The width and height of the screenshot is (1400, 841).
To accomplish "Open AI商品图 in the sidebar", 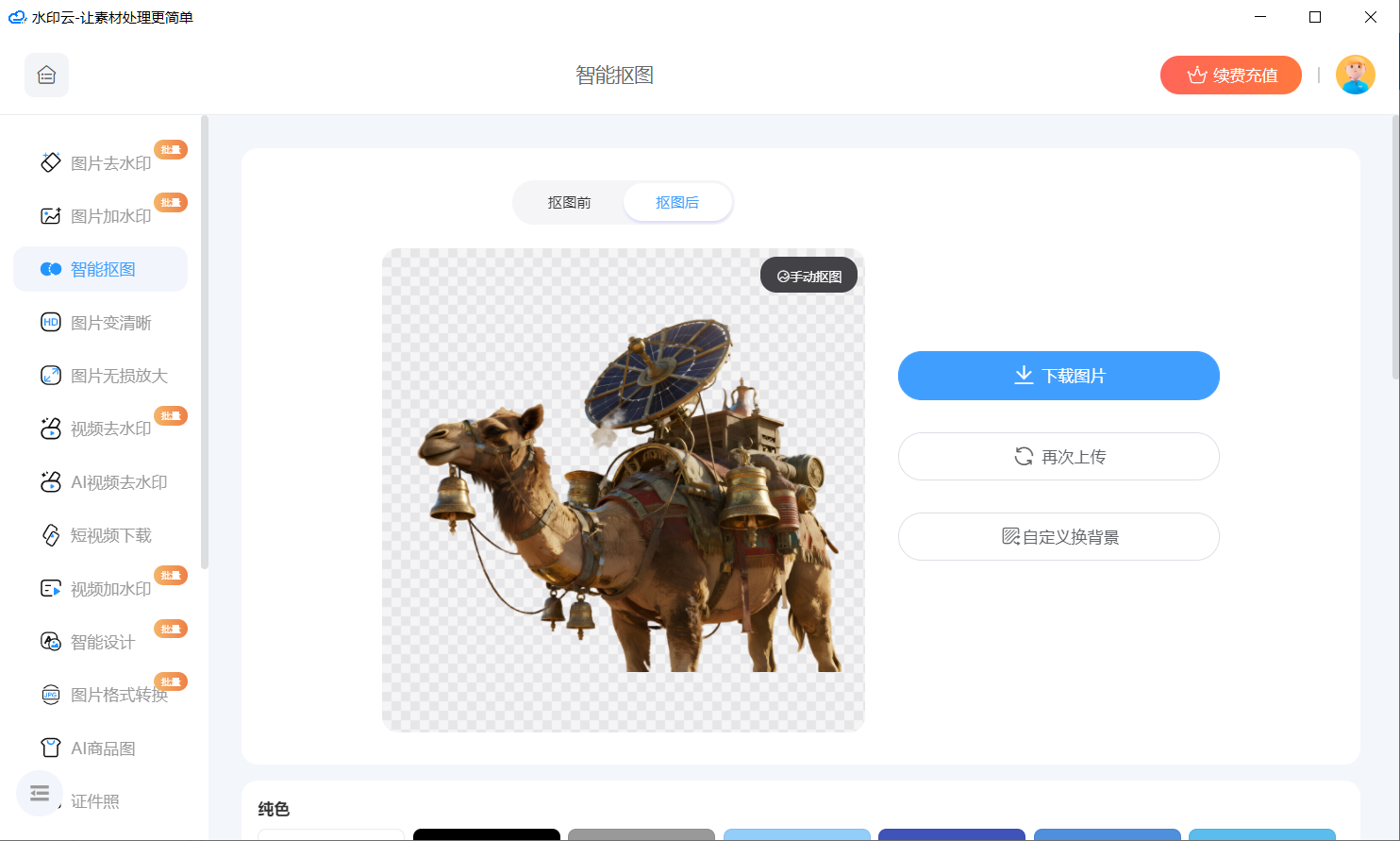I will tap(101, 748).
